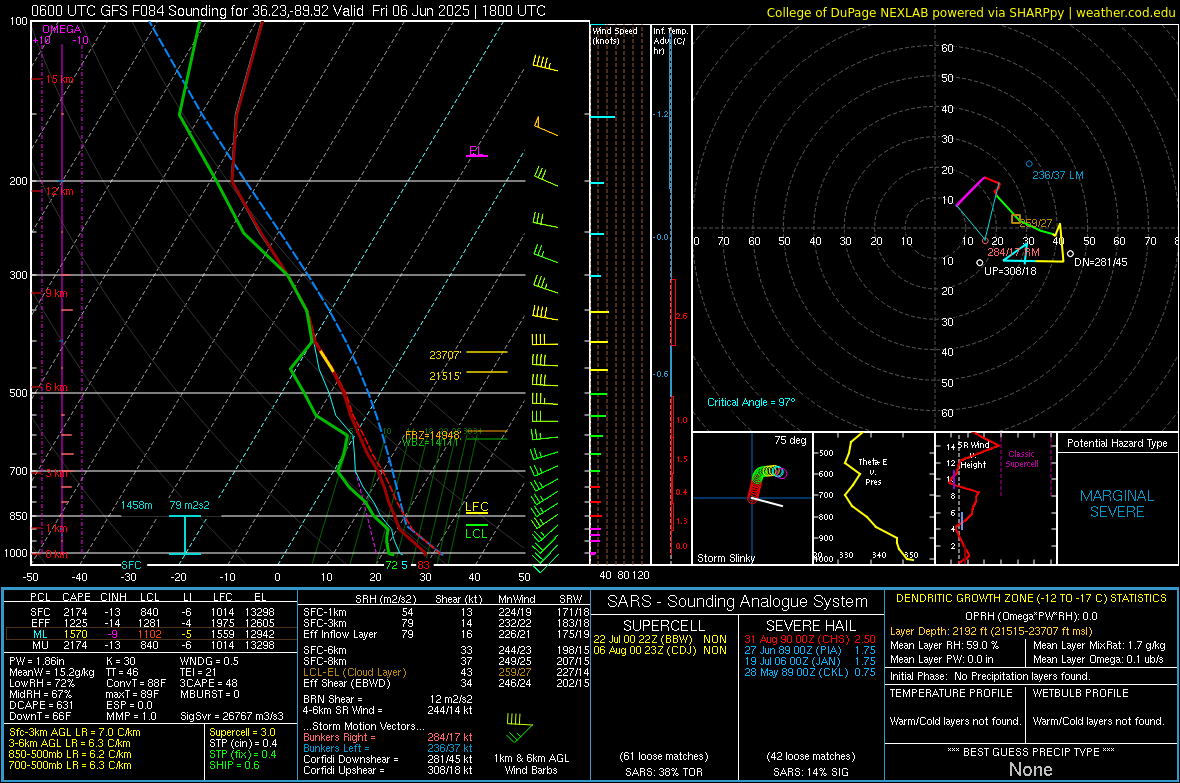Click the PW = 1.86in value
Viewport: 1180px width, 783px height.
point(40,661)
